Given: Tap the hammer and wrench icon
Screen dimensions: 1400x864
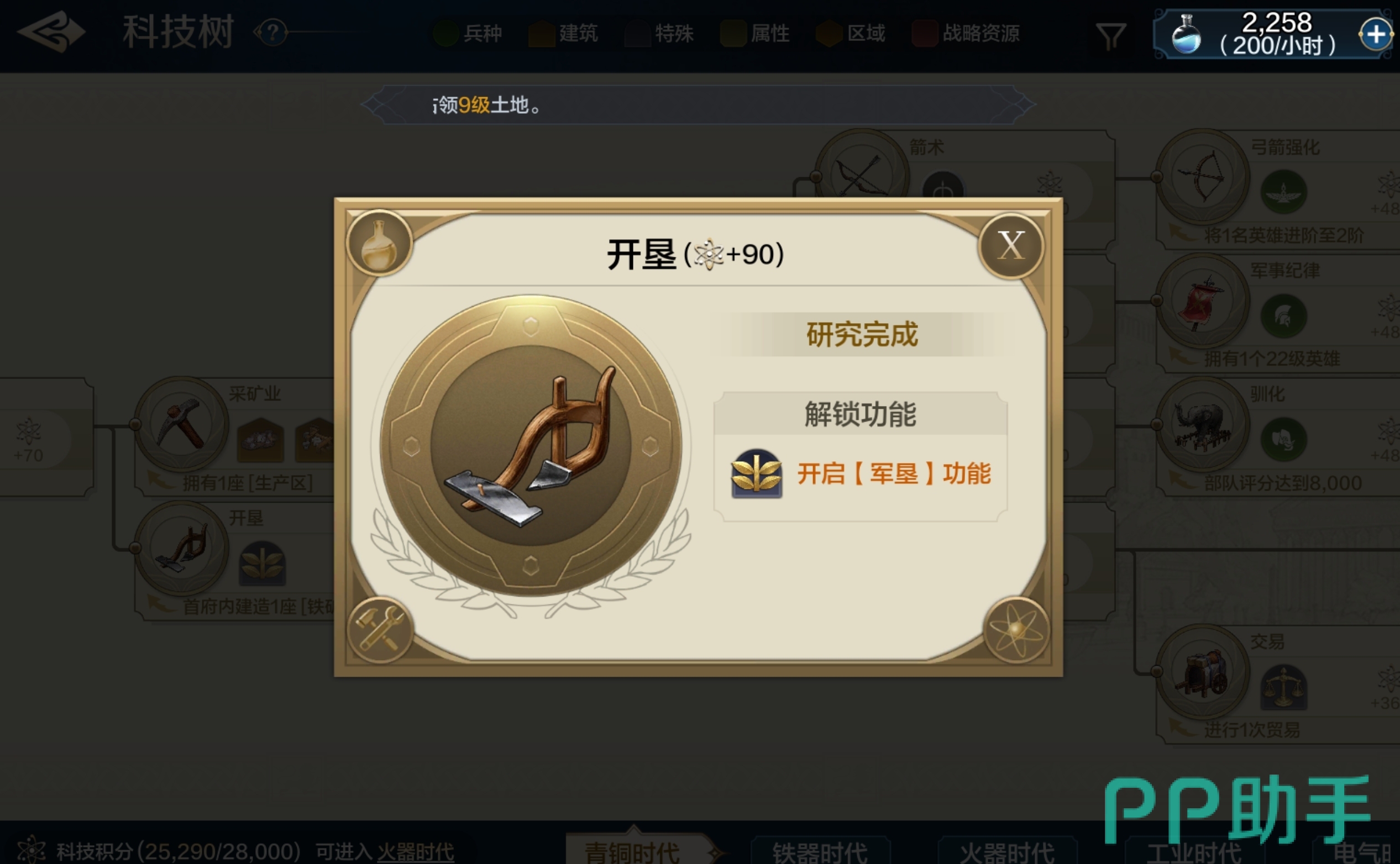Looking at the screenshot, I should [x=380, y=630].
